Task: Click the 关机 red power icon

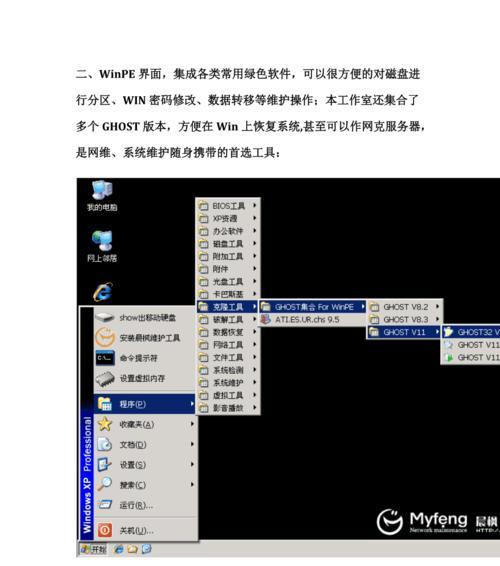Action: click(105, 530)
